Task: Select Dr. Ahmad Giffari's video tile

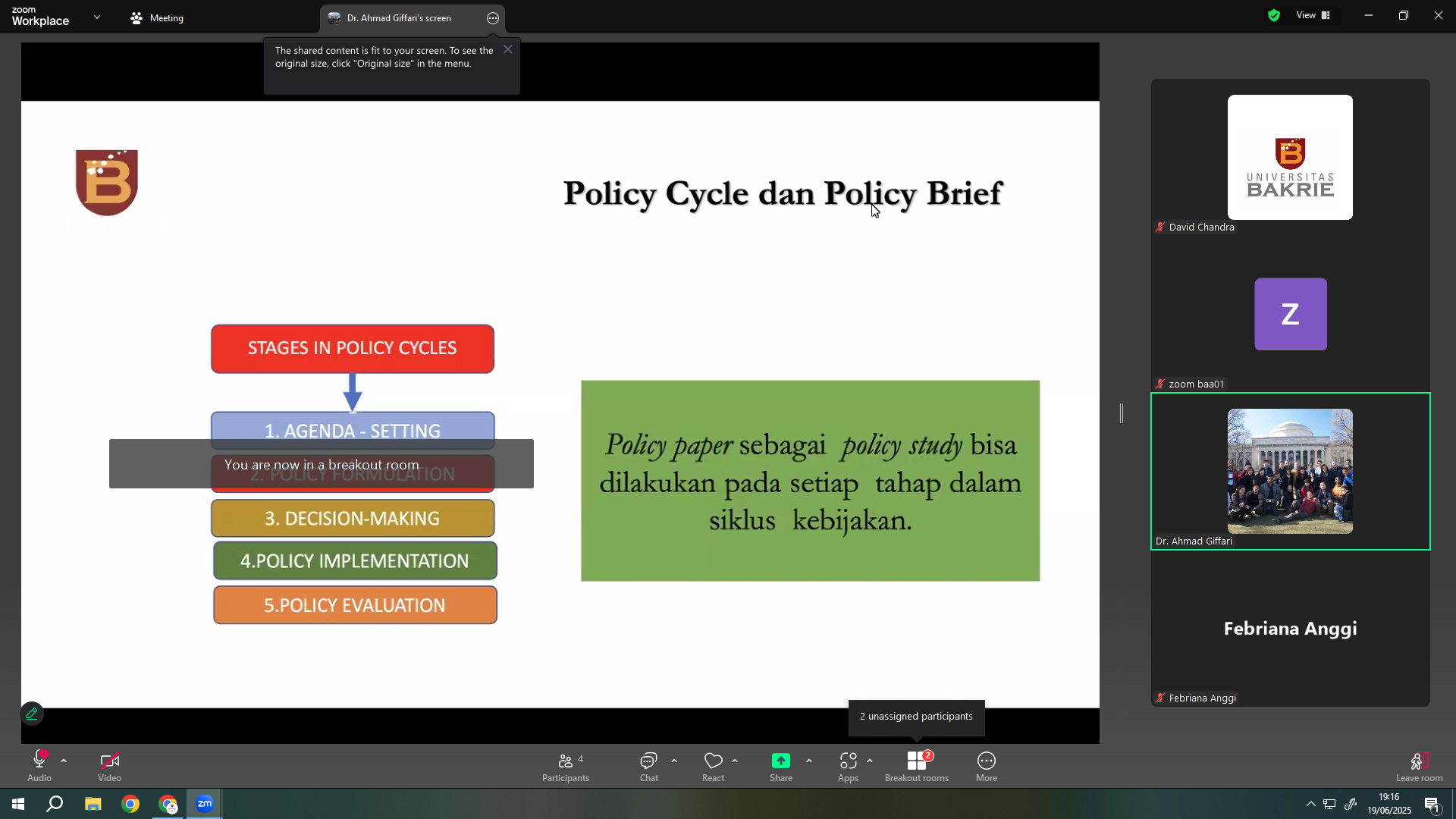Action: click(x=1290, y=471)
